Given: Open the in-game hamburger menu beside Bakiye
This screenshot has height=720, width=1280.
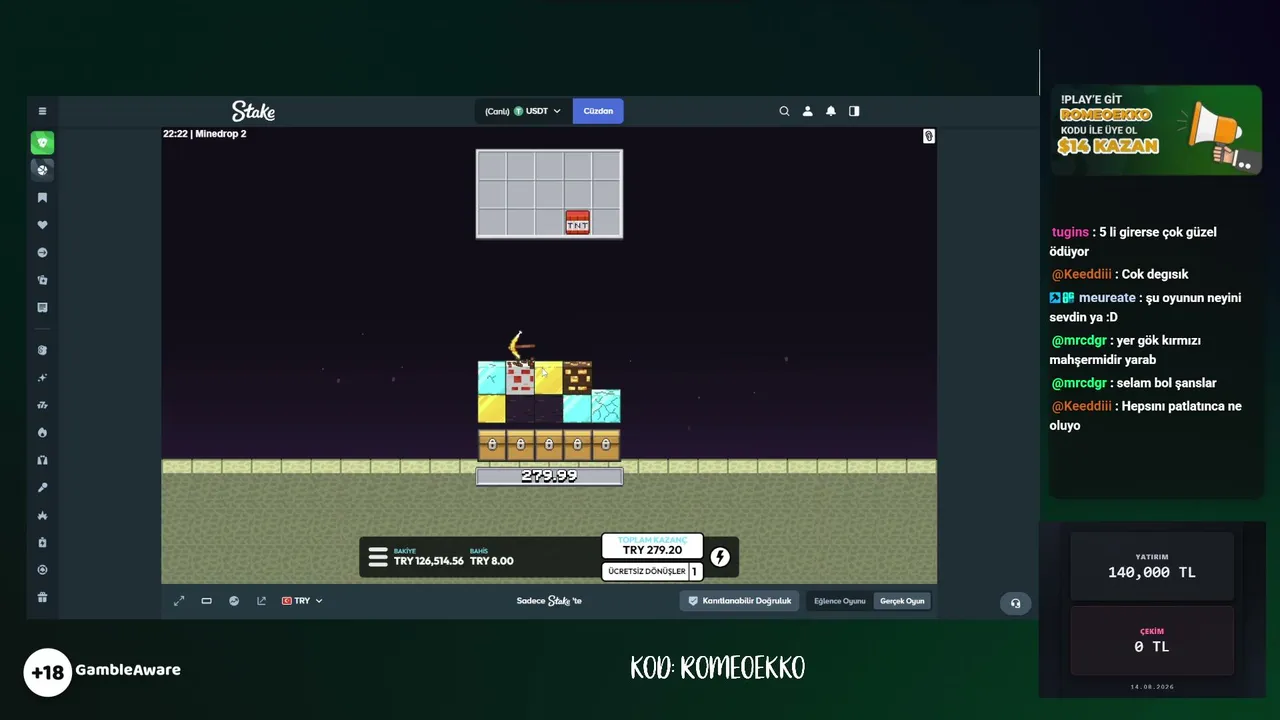Looking at the screenshot, I should point(378,557).
